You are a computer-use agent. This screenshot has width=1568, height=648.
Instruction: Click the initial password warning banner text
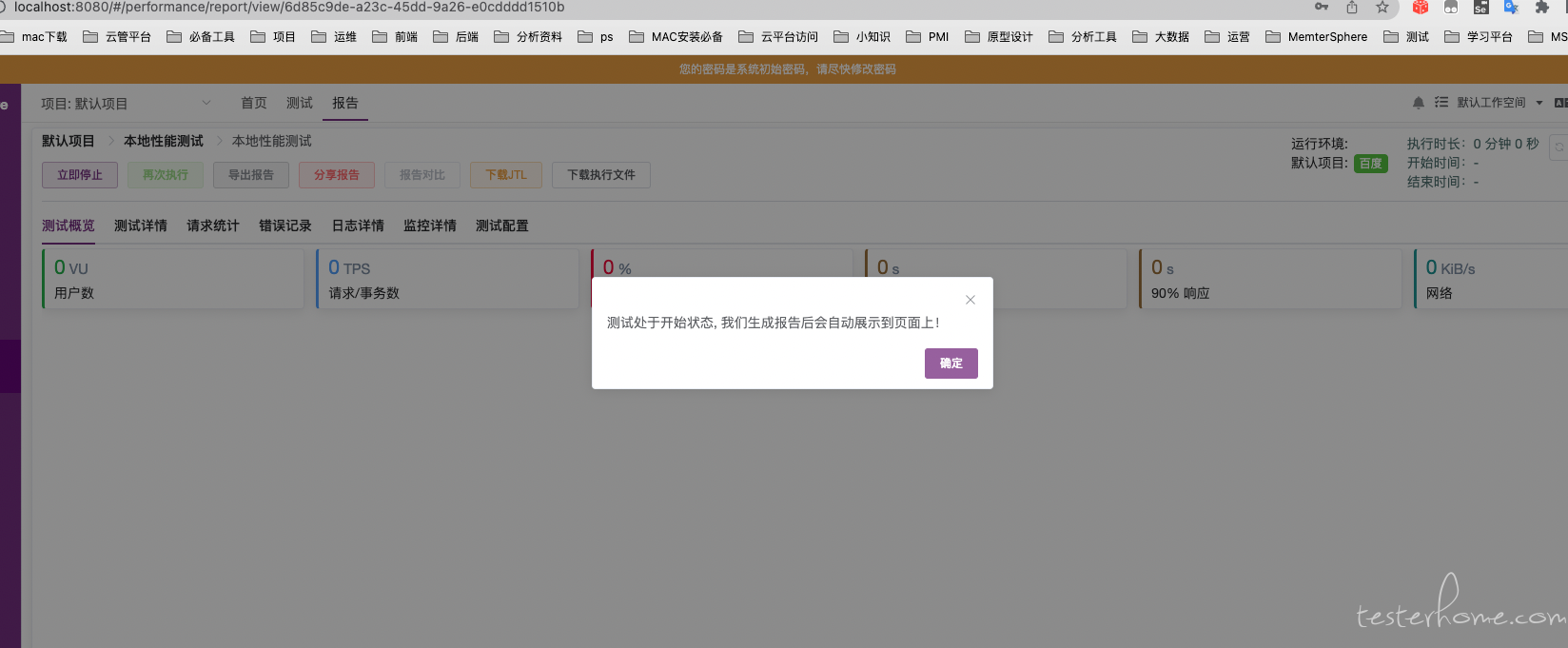click(788, 69)
